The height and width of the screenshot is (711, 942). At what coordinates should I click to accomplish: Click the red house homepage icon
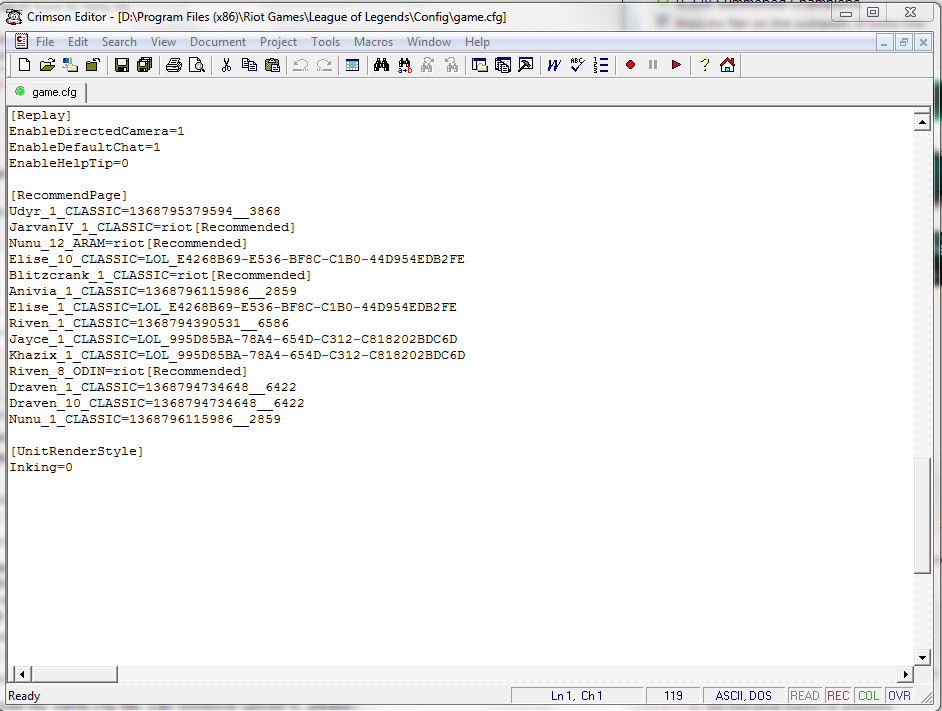click(x=727, y=65)
